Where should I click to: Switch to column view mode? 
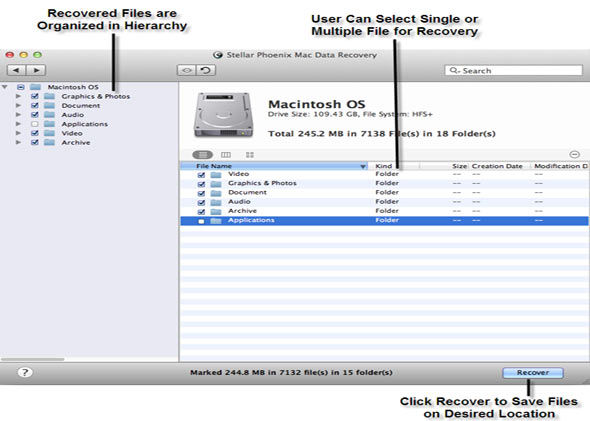coord(226,155)
